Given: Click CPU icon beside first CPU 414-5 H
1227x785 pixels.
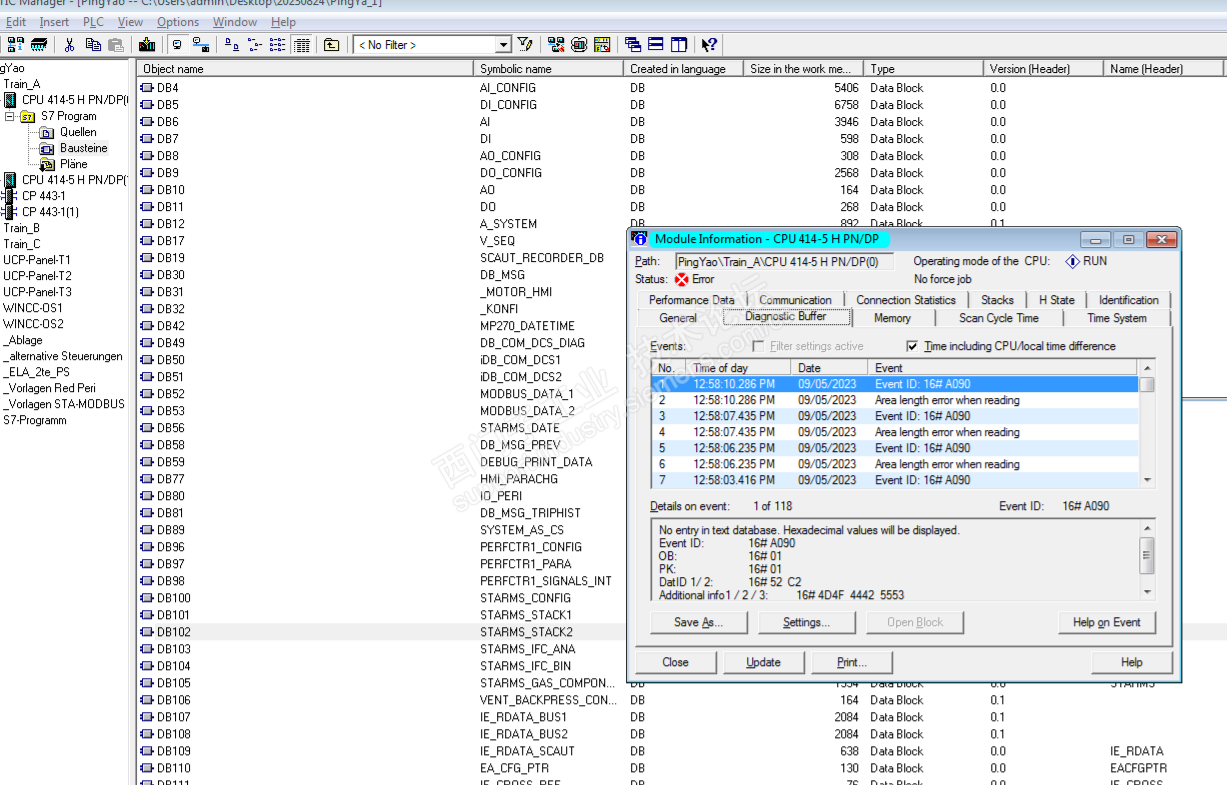Looking at the screenshot, I should [10, 100].
